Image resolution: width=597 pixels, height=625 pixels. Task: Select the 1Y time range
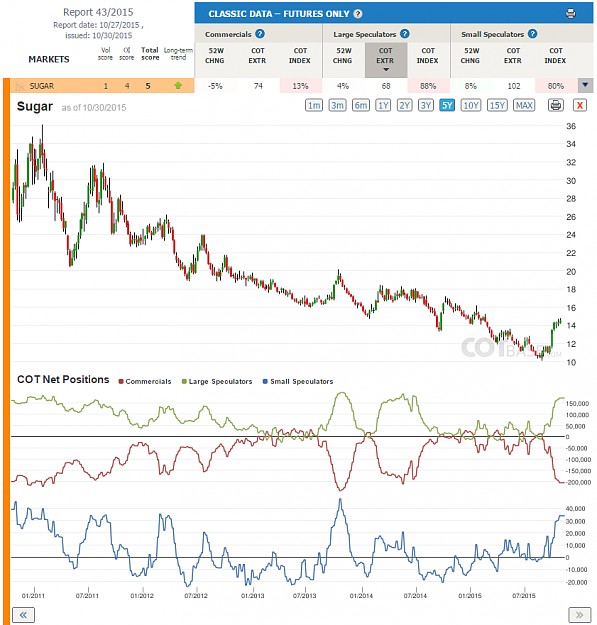click(383, 105)
